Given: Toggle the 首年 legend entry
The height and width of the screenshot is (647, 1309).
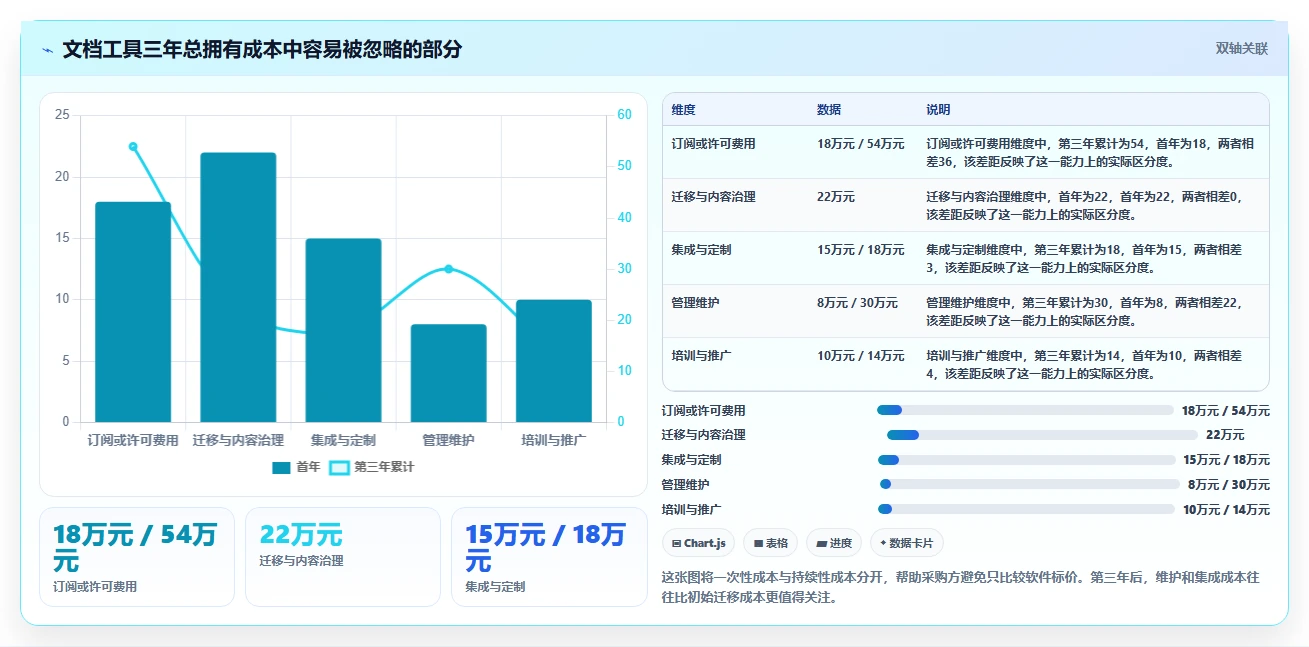Looking at the screenshot, I should coord(297,467).
